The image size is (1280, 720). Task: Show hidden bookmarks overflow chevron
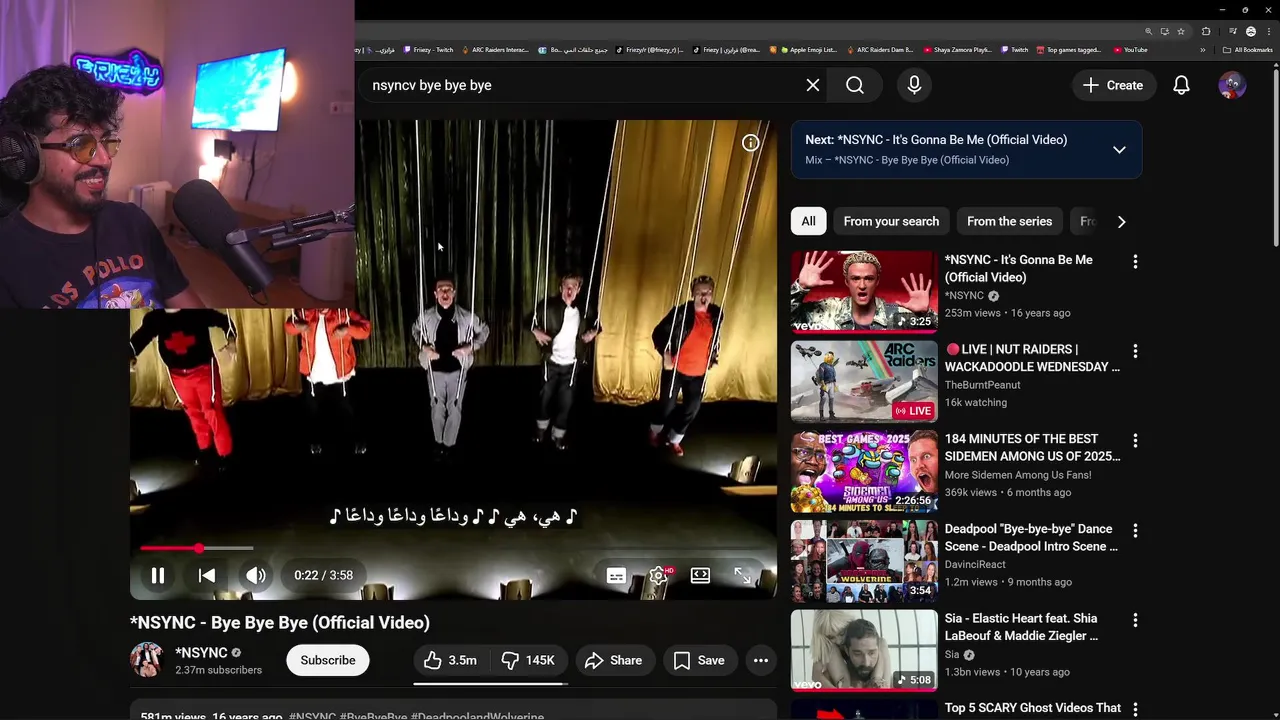click(1203, 50)
